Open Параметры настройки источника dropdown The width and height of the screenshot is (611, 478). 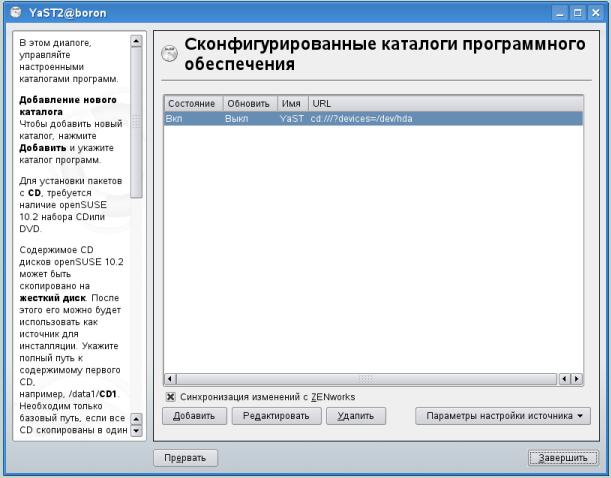tap(503, 416)
